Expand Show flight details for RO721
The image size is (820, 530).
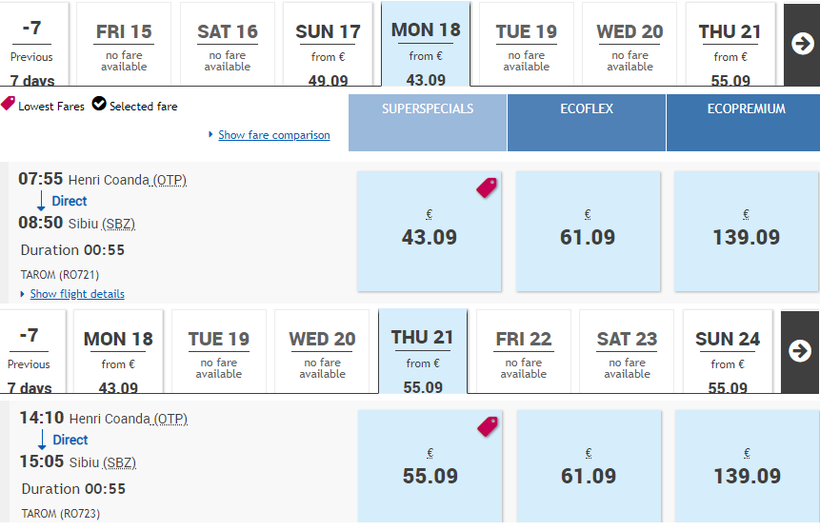[77, 294]
